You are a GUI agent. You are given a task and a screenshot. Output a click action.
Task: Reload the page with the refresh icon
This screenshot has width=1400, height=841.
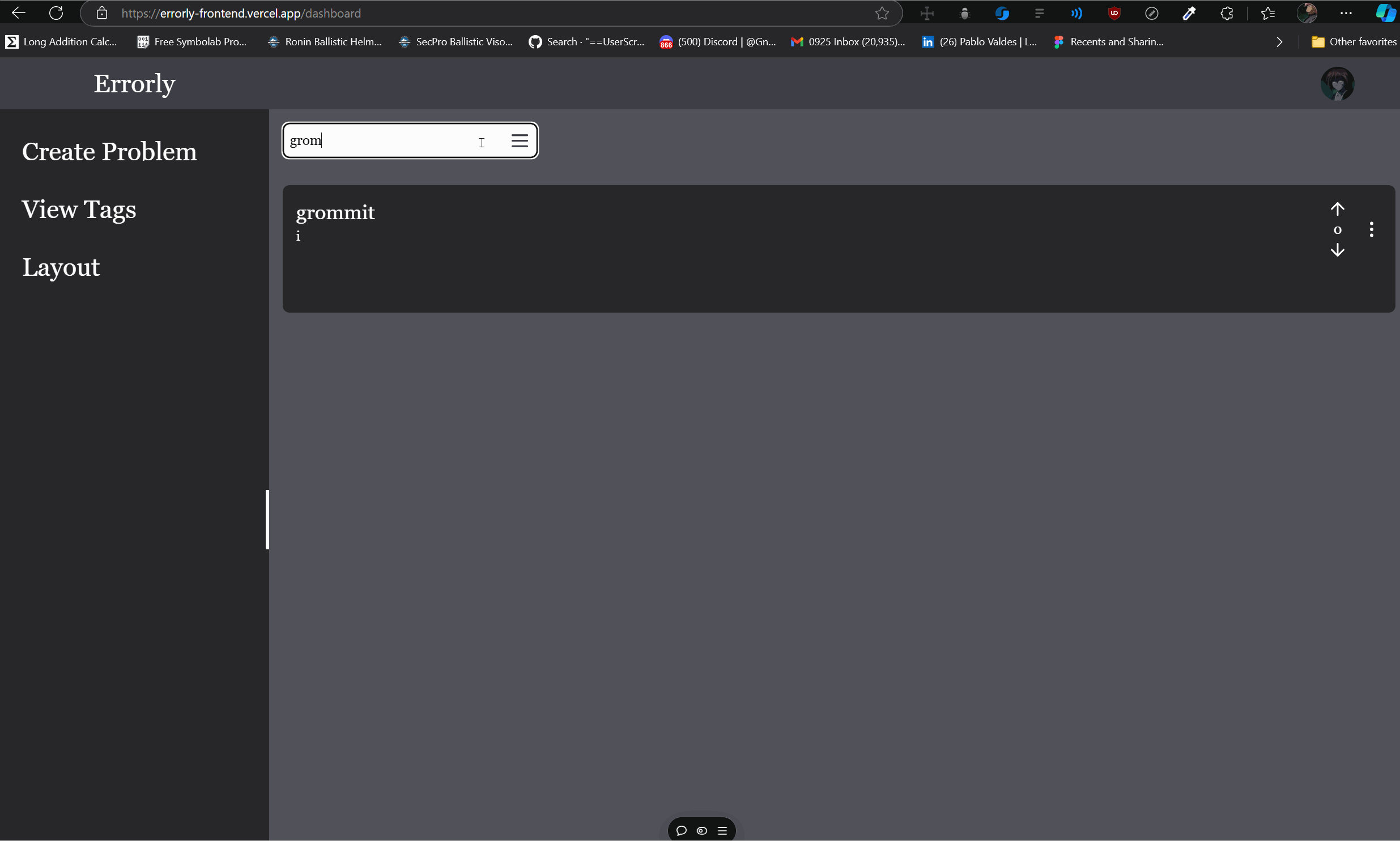[x=56, y=12]
